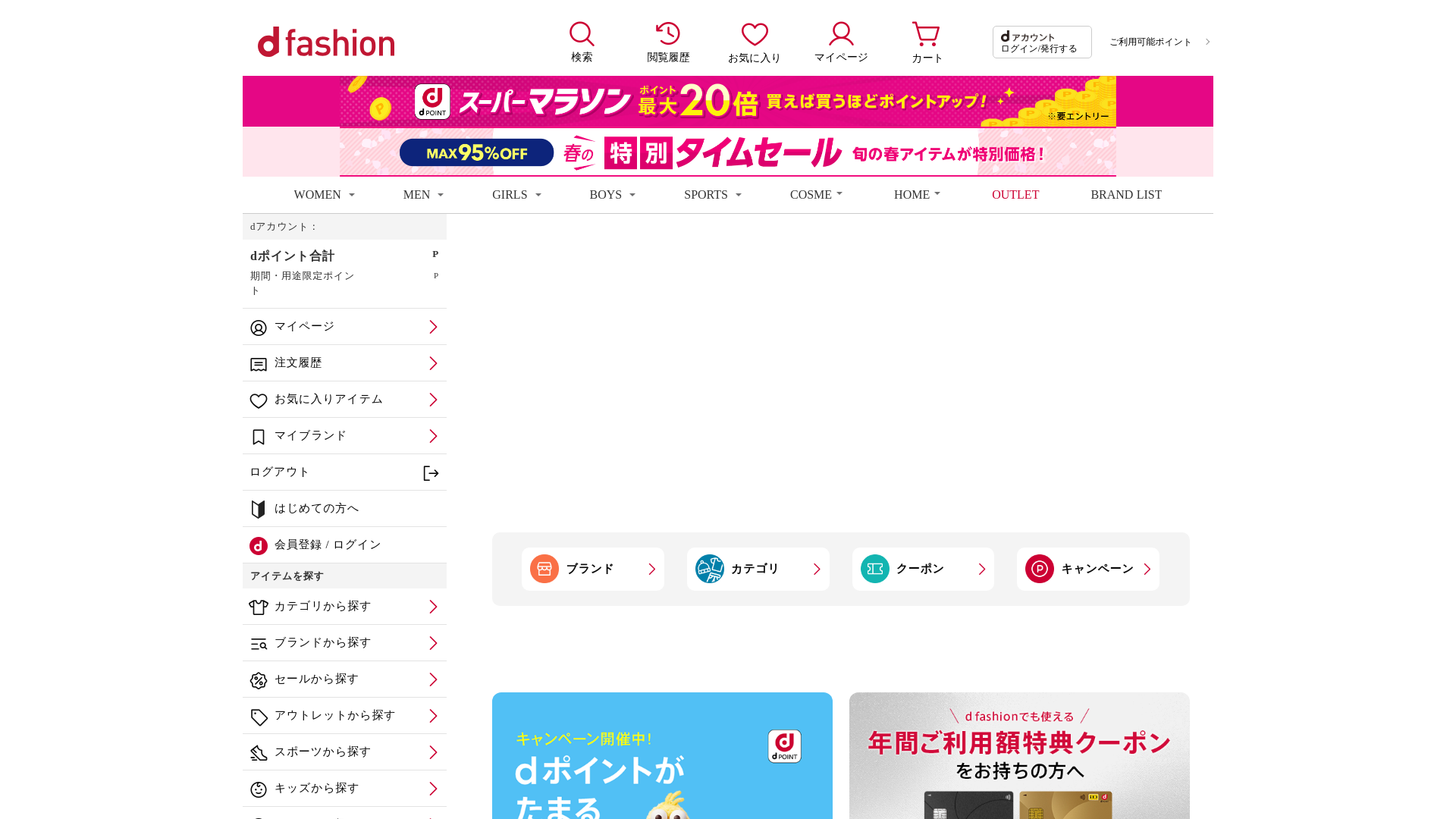
Task: Open ブランドから探す menu item
Action: point(344,643)
